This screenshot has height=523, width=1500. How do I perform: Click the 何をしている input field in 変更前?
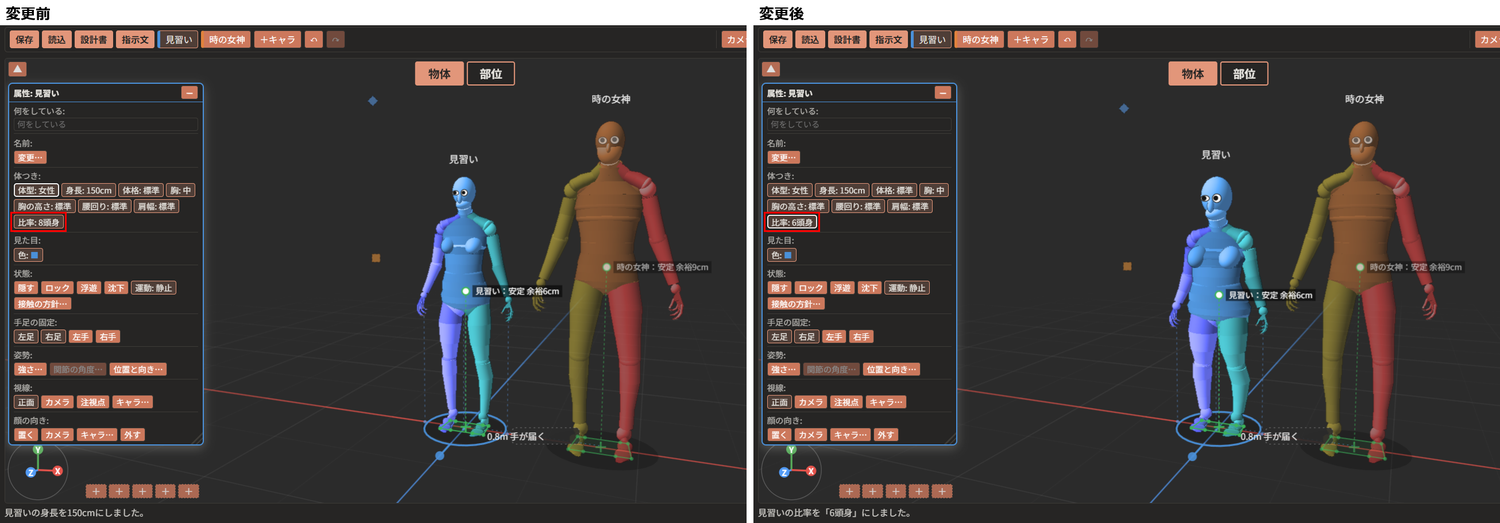point(105,125)
